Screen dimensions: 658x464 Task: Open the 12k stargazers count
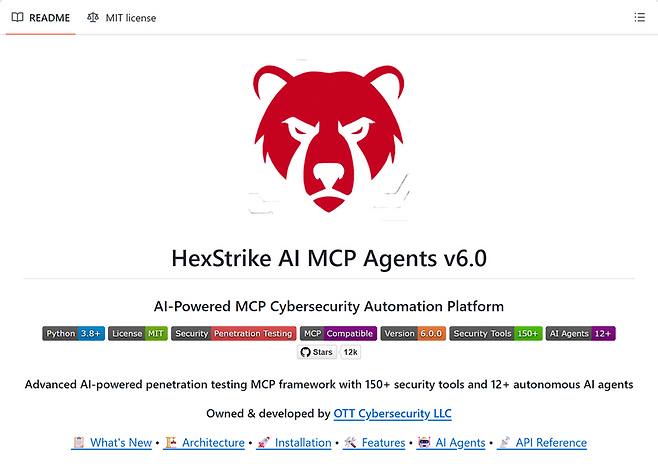350,352
